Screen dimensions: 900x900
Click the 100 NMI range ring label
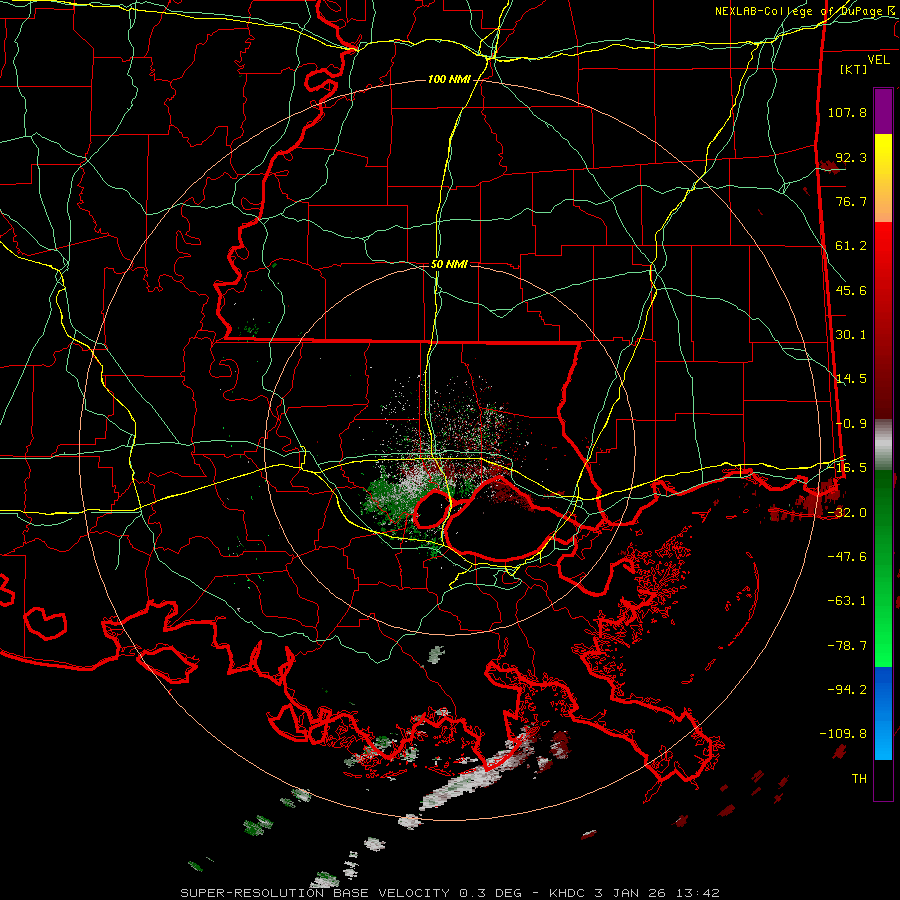(x=449, y=79)
